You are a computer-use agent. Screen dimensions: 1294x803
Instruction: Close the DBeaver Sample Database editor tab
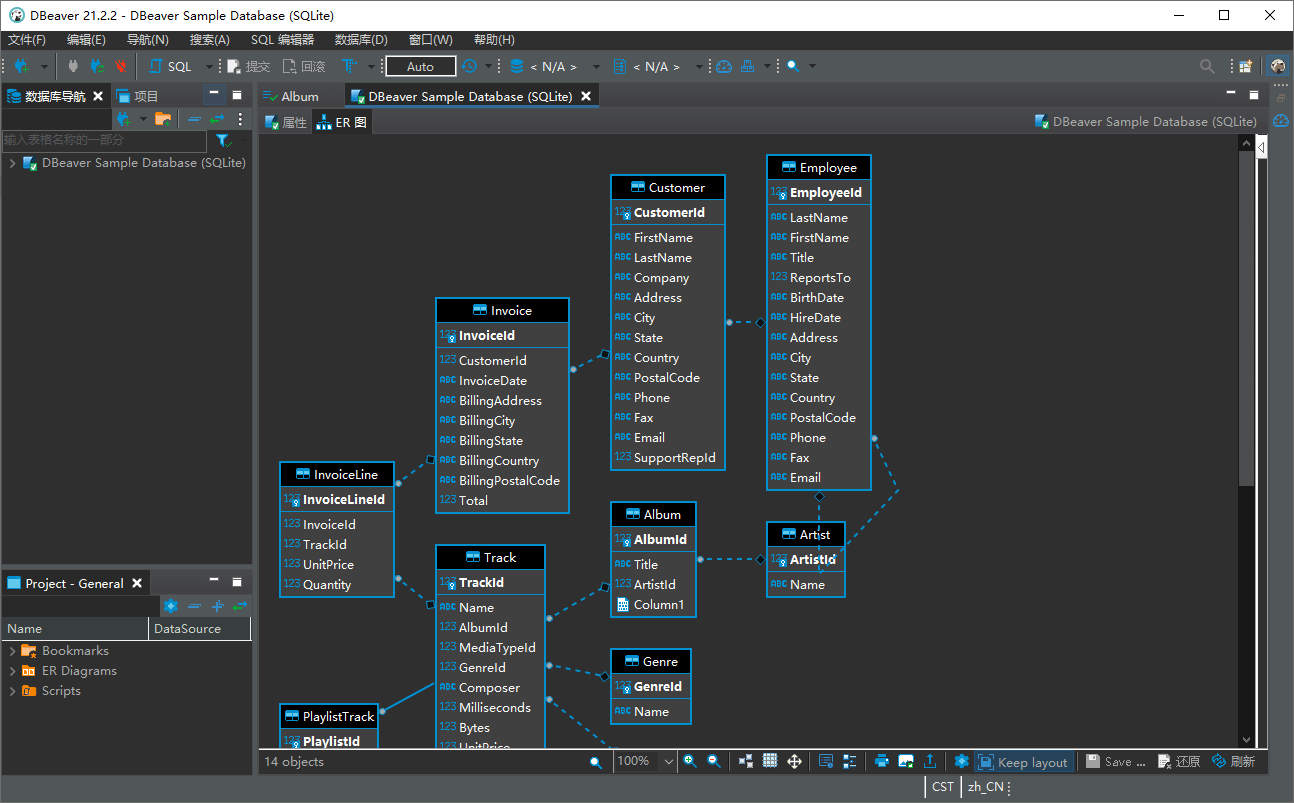pyautogui.click(x=587, y=96)
